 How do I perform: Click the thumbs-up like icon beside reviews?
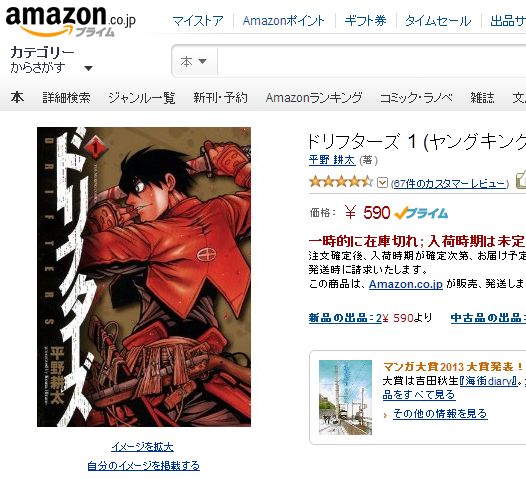point(521,180)
